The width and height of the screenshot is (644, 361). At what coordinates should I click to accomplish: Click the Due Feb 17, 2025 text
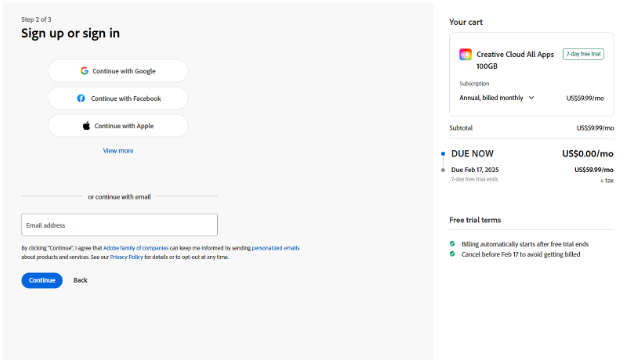click(x=475, y=170)
